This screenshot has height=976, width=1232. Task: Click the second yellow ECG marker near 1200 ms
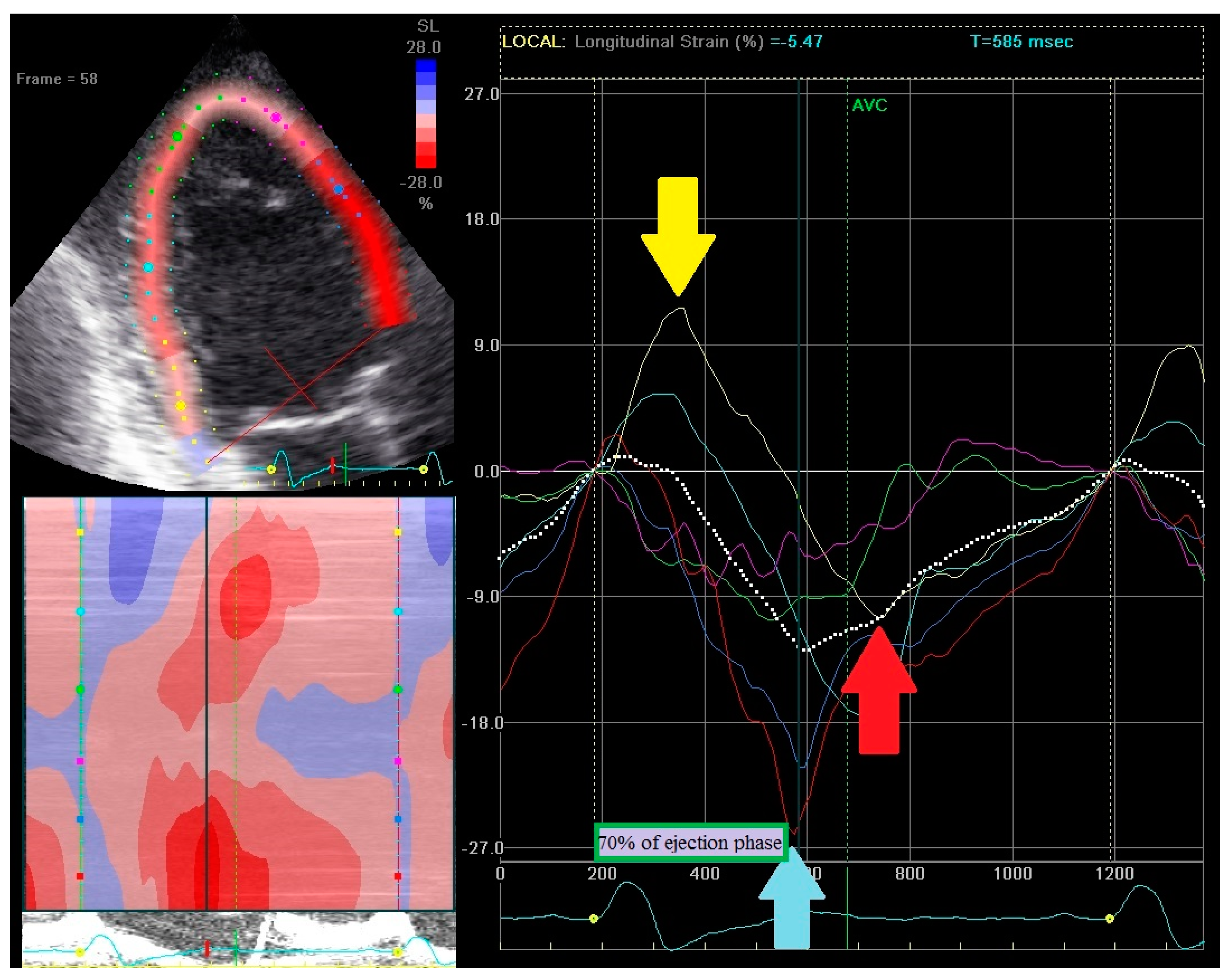point(1110,919)
